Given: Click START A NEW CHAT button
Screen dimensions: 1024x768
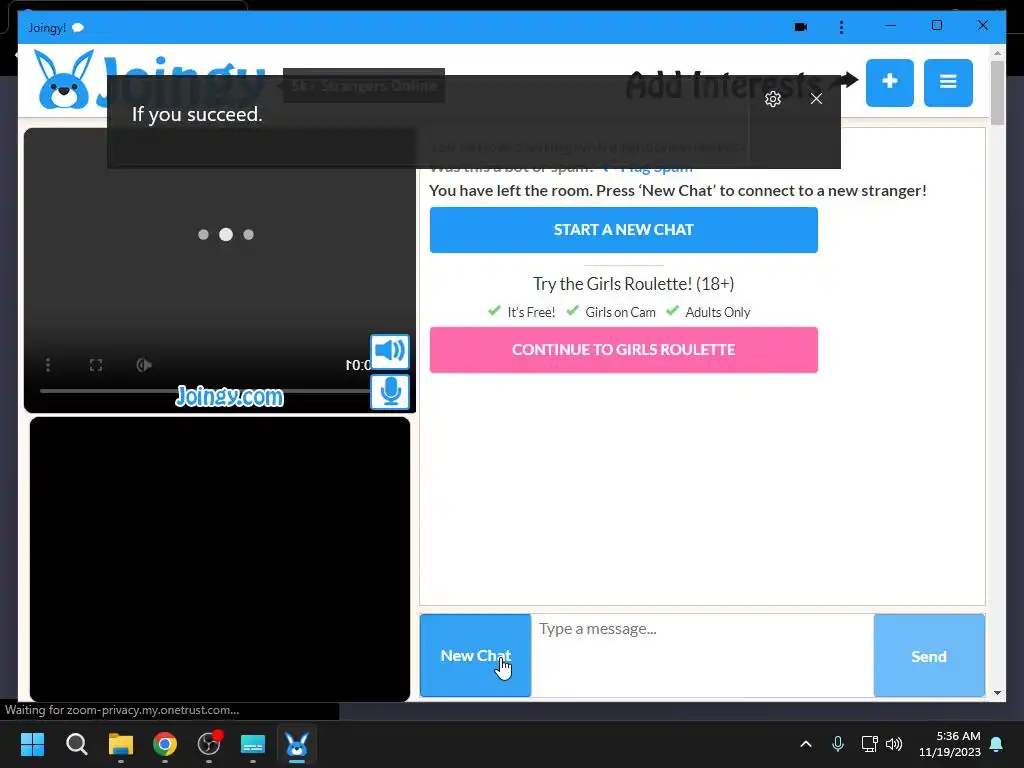Looking at the screenshot, I should [x=624, y=230].
